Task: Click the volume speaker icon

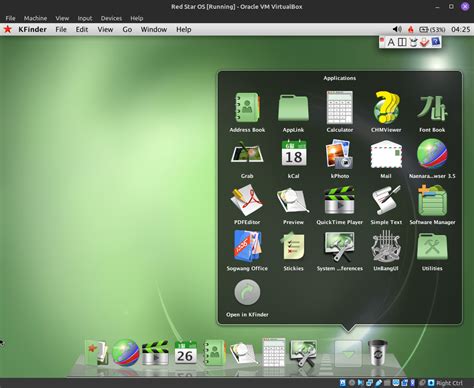Action: [397, 29]
